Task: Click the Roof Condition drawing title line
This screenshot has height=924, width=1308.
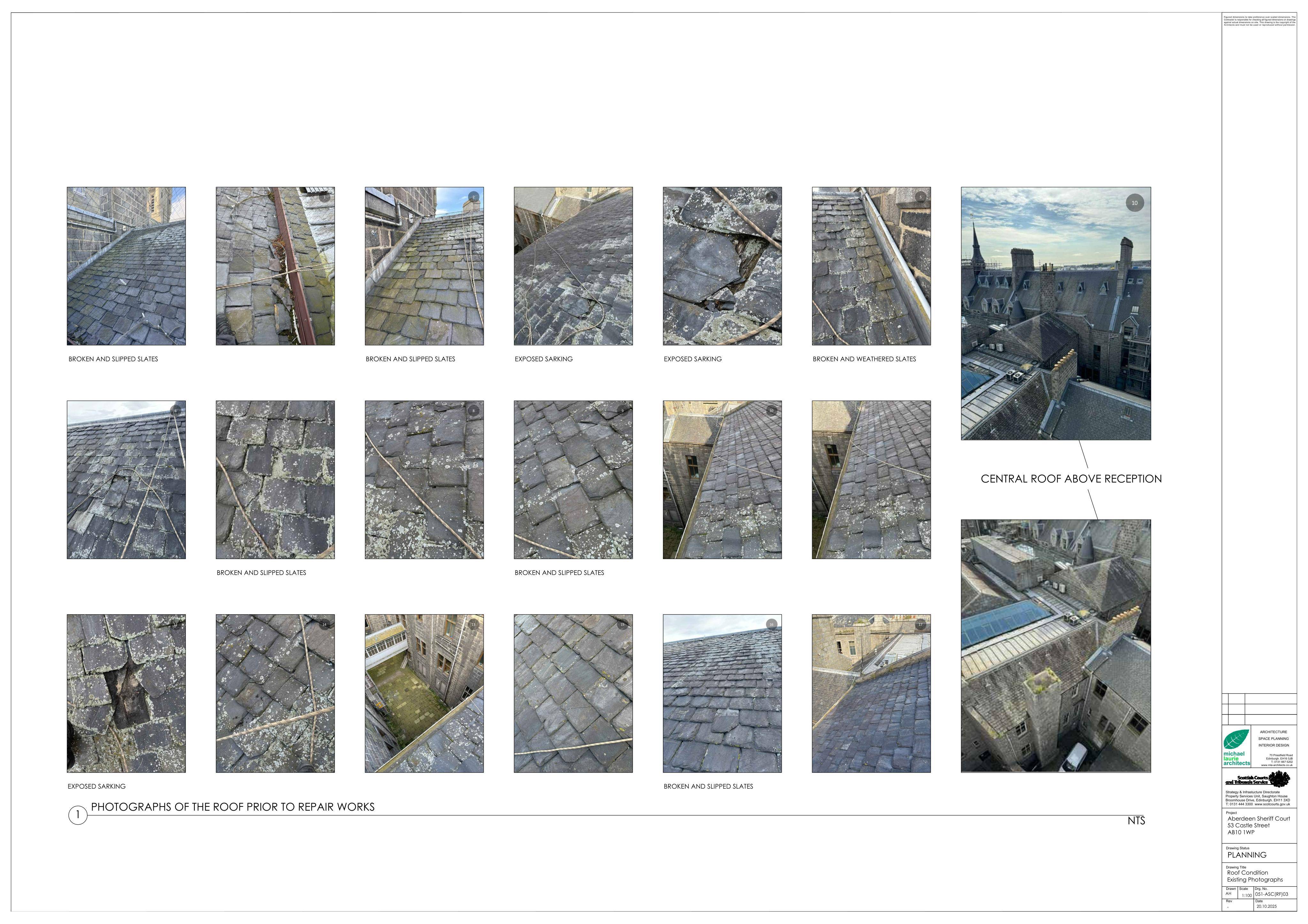Action: coord(1248,873)
